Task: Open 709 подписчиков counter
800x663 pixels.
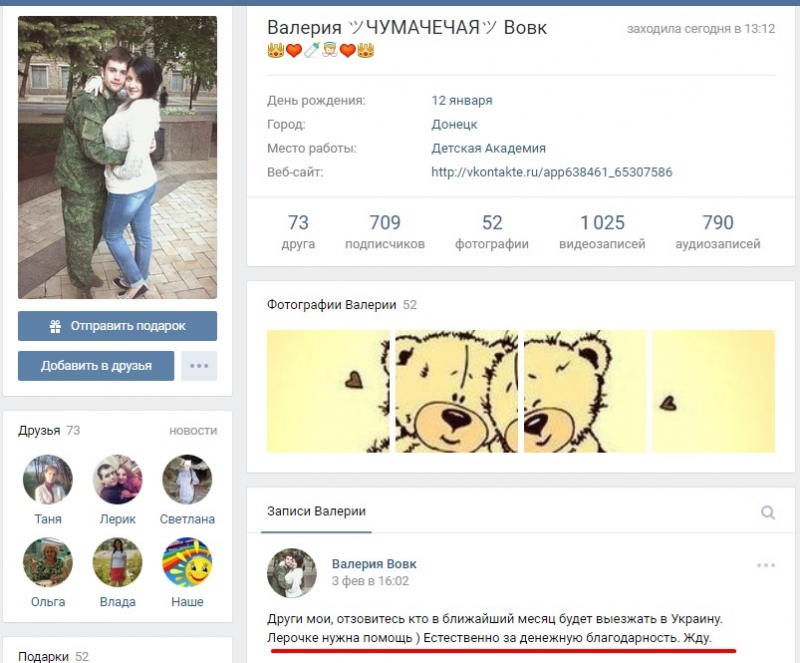Action: tap(385, 231)
